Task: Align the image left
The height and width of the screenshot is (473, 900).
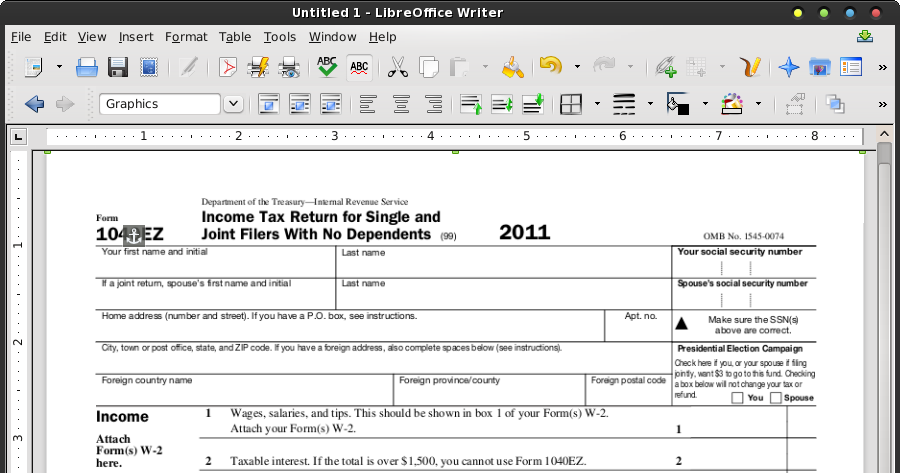Action: pos(368,104)
